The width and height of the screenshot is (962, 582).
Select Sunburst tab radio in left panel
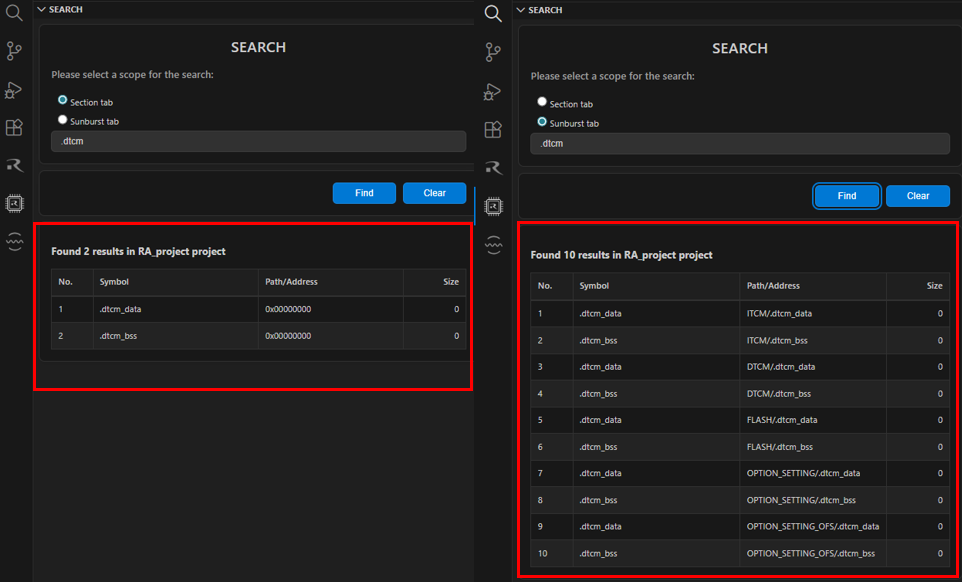(x=63, y=120)
